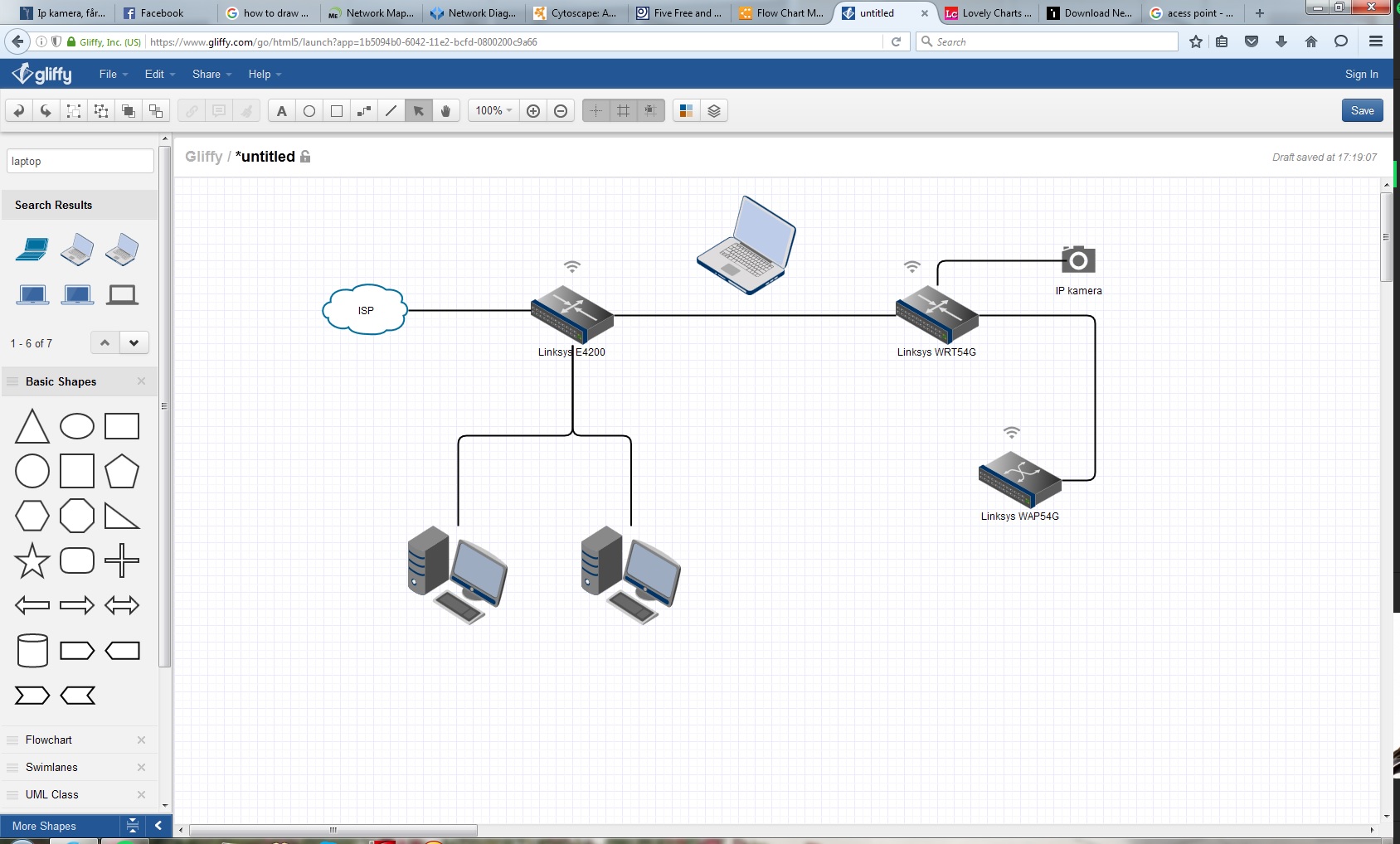
Task: Click the untitled document title
Action: [265, 157]
